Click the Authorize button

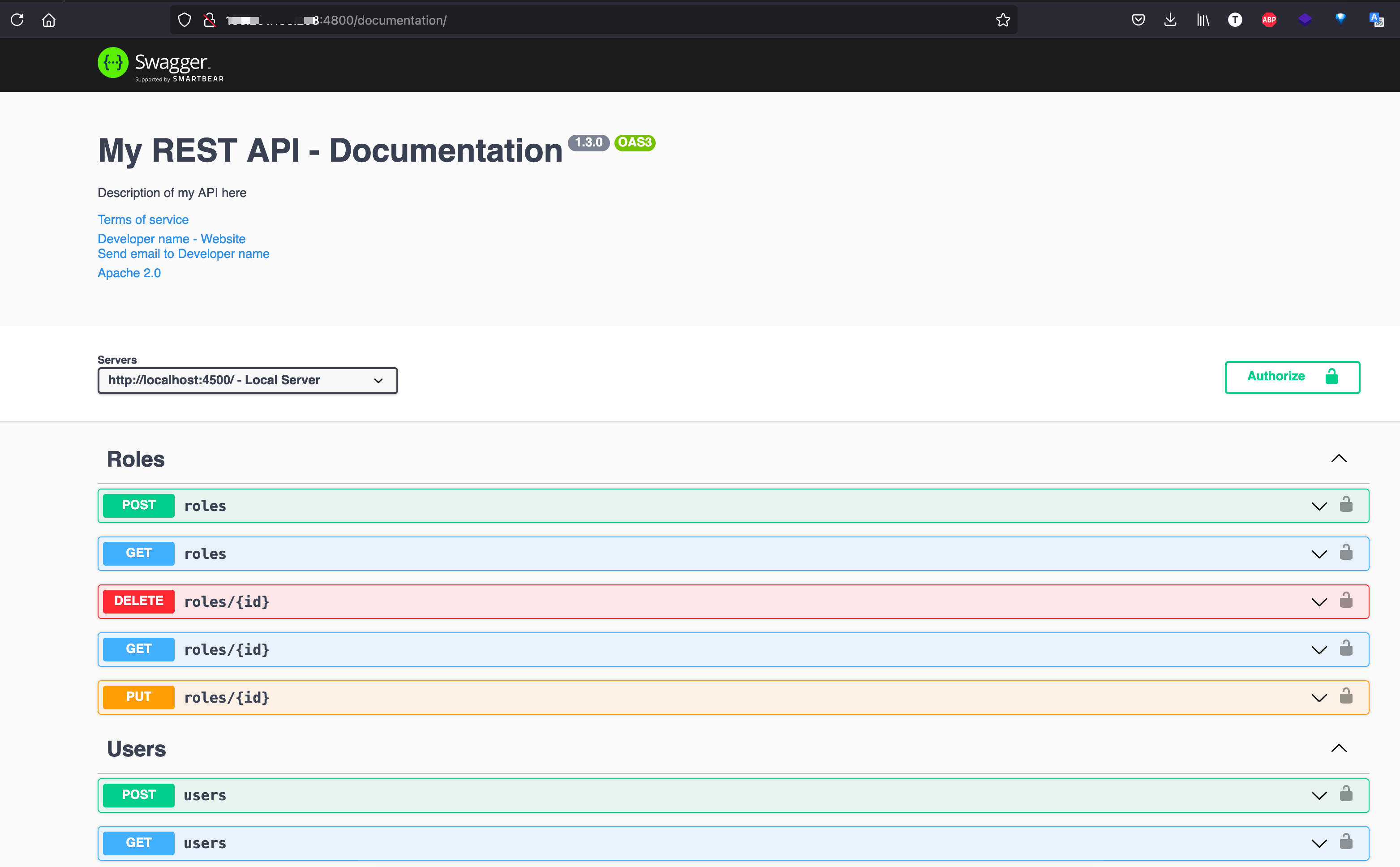tap(1292, 377)
